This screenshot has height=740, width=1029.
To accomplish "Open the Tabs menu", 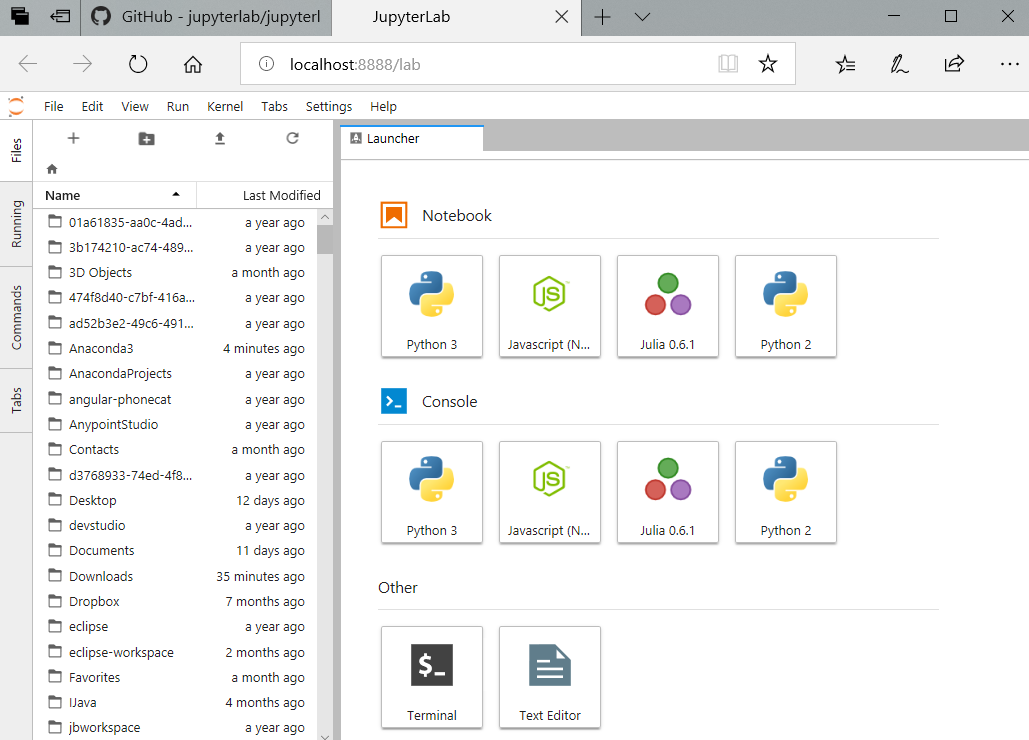I will [x=274, y=106].
